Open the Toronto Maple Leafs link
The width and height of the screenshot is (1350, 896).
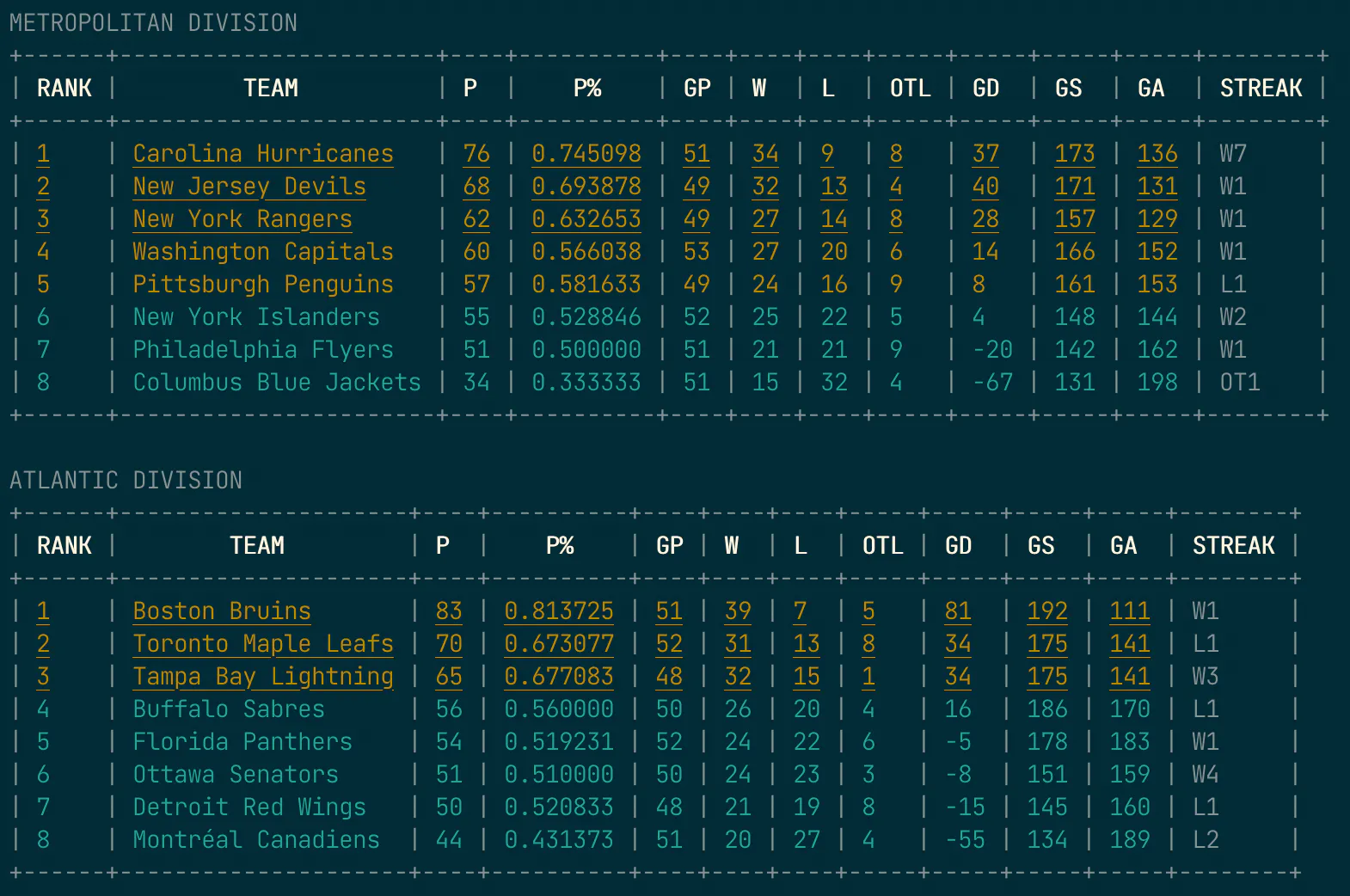click(262, 644)
